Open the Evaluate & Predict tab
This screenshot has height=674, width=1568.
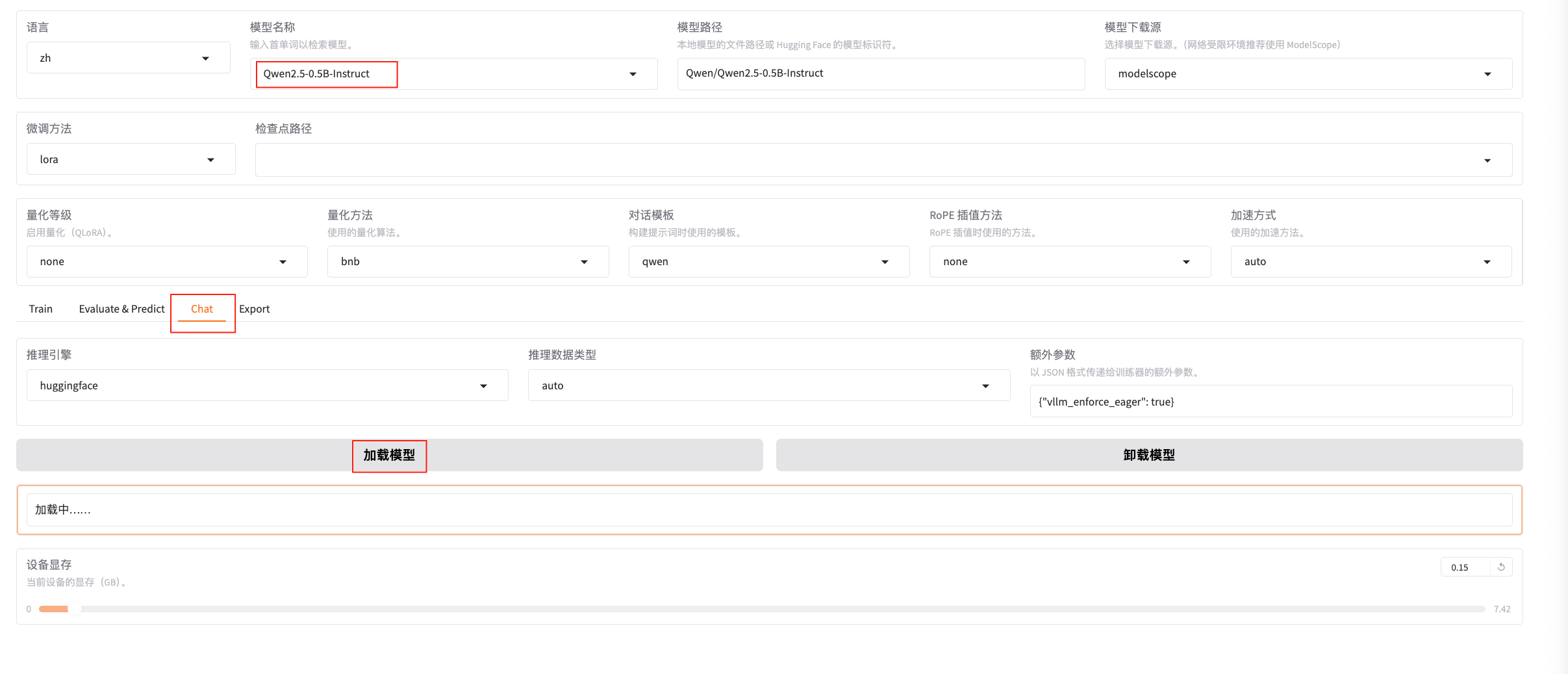(x=121, y=309)
